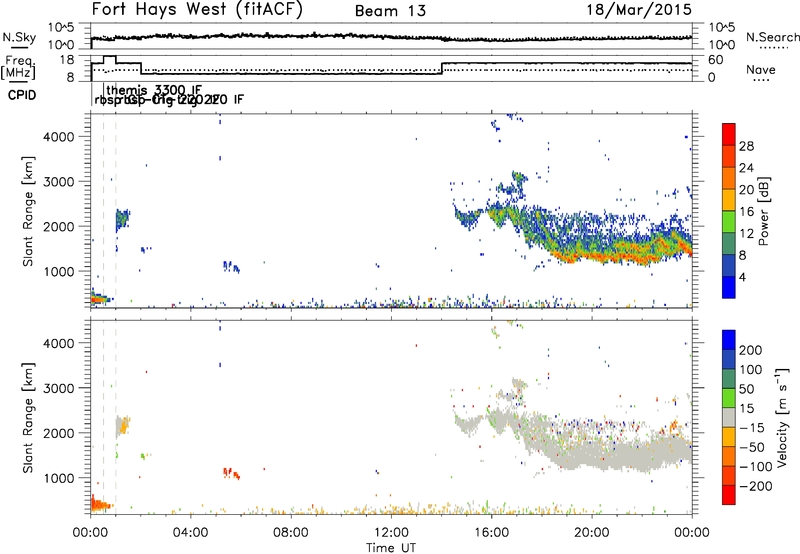Click the velocity panel 'Slant Range [km]' label

click(x=28, y=417)
